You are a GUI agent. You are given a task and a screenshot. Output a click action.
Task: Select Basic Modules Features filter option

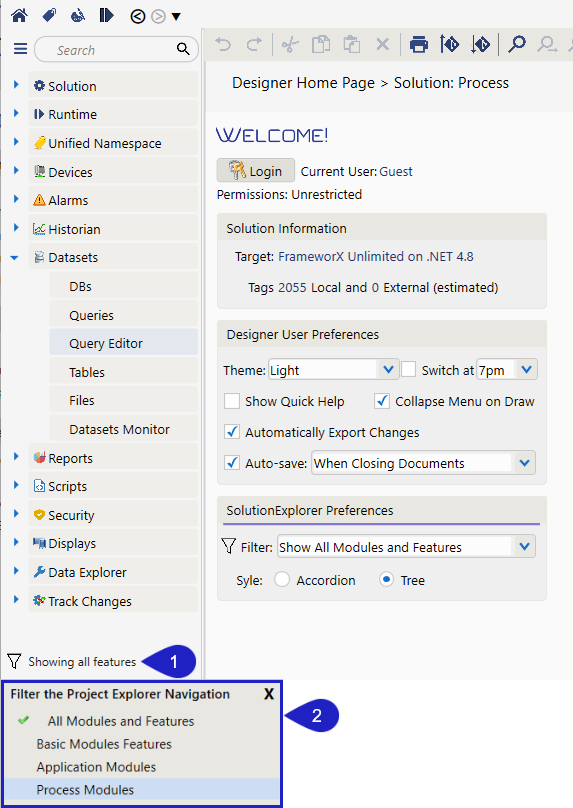pyautogui.click(x=104, y=744)
